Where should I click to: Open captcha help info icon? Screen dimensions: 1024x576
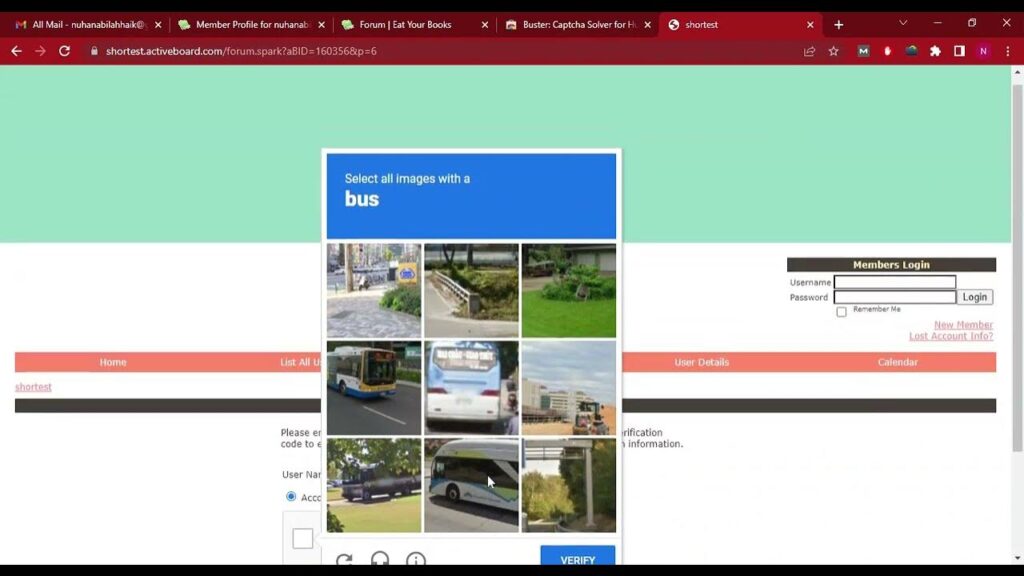pos(415,560)
